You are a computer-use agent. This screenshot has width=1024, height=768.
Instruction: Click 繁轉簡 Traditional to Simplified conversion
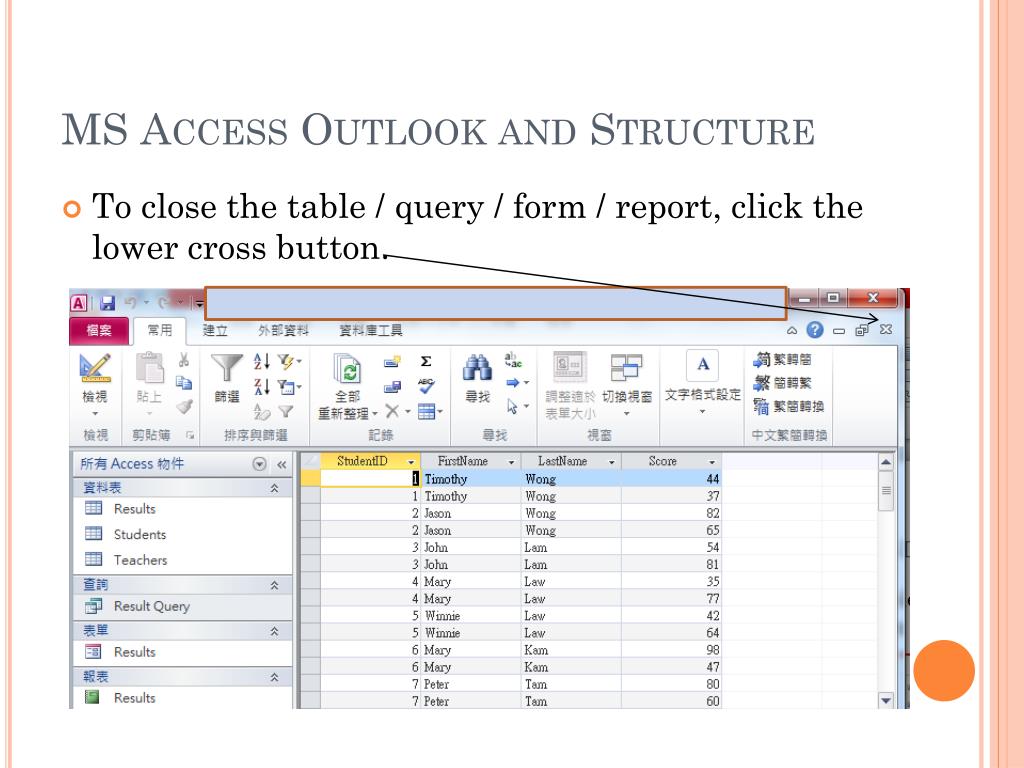pyautogui.click(x=782, y=359)
